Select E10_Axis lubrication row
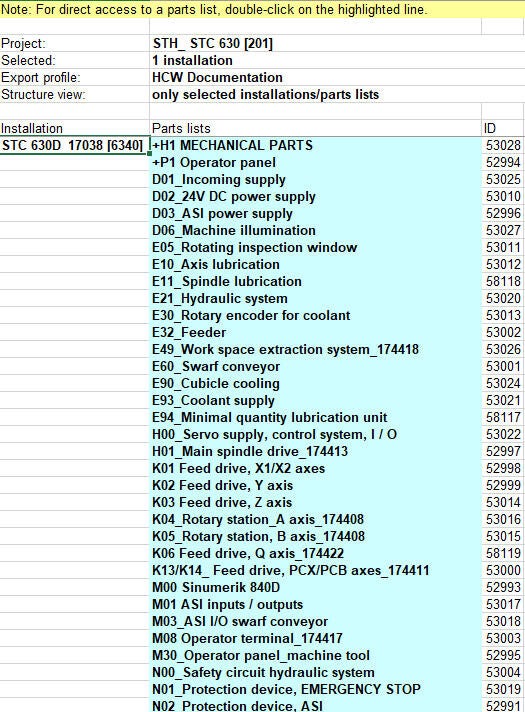Screen dimensions: 525x712 (x=315, y=264)
